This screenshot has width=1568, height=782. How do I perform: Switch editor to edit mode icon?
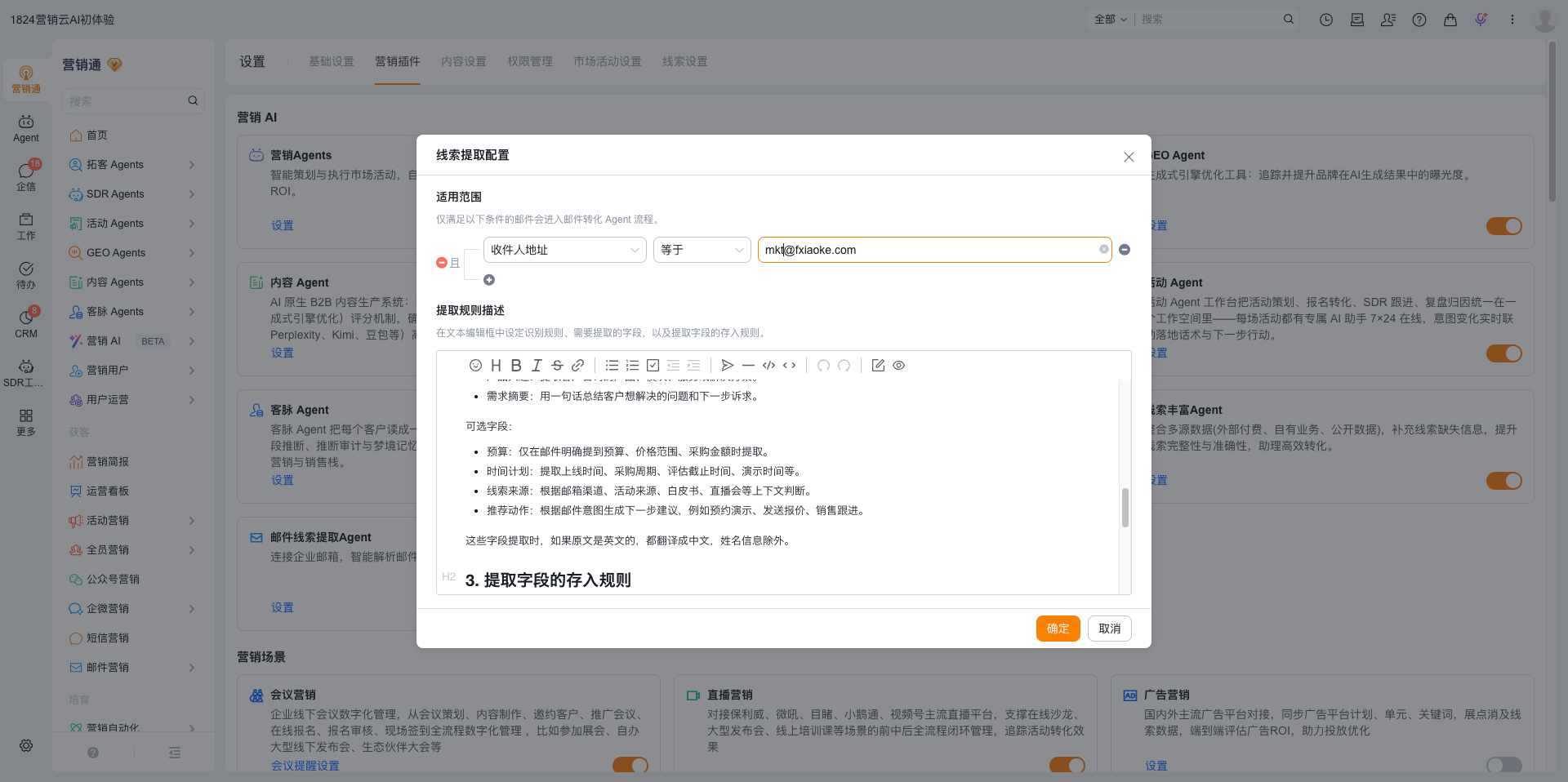pos(878,366)
